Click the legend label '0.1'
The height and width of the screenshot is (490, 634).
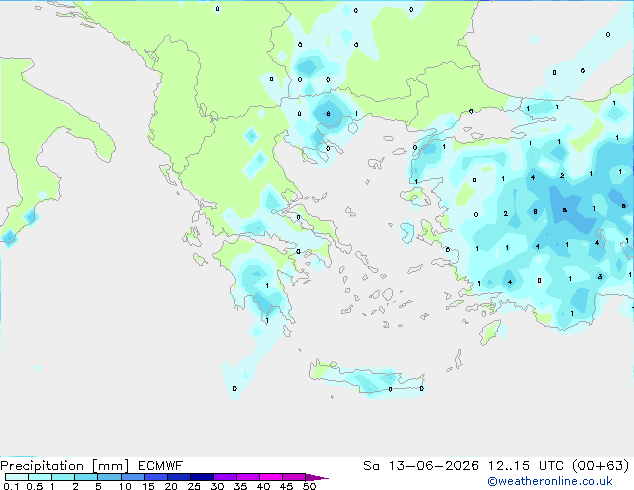[11, 486]
